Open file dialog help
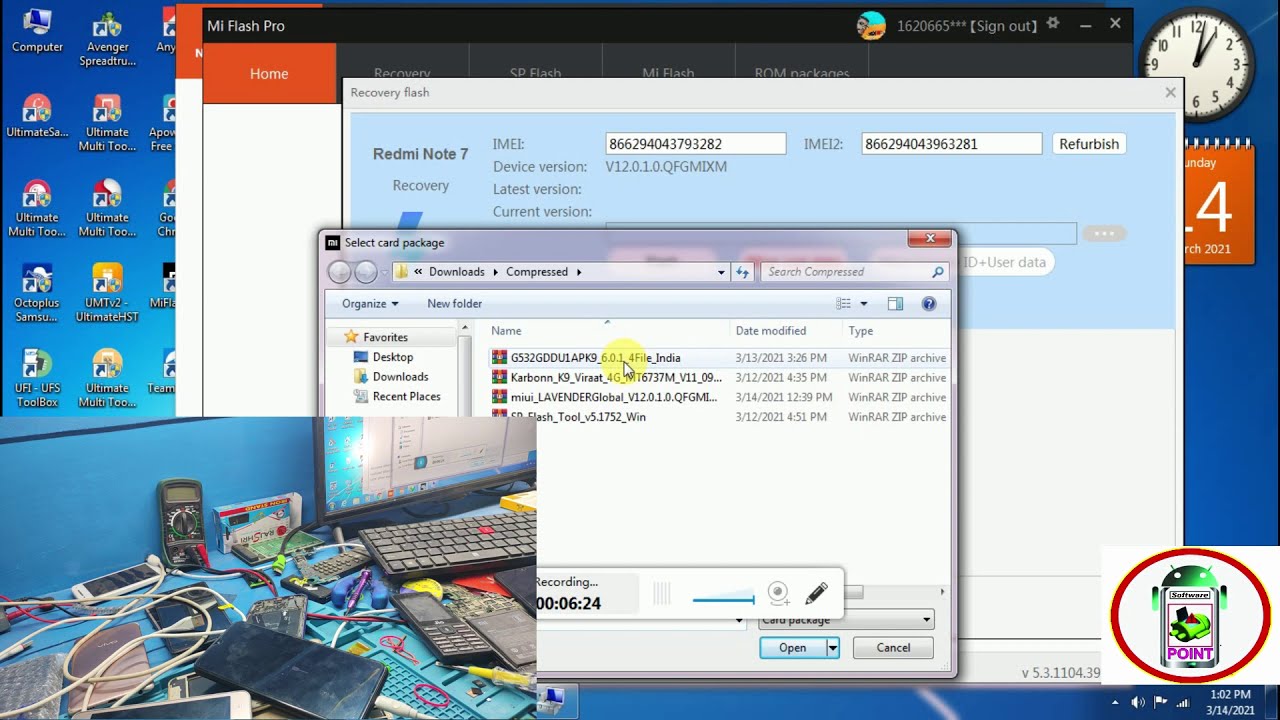This screenshot has width=1280, height=720. 929,304
